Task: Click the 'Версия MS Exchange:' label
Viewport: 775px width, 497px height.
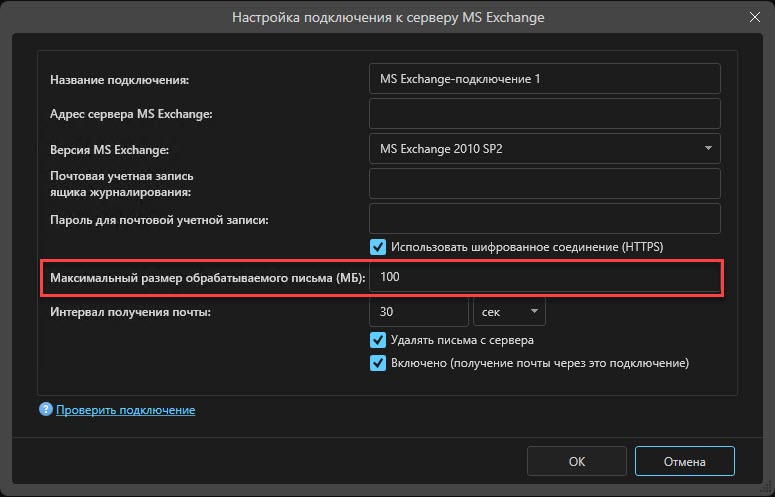Action: coord(109,150)
